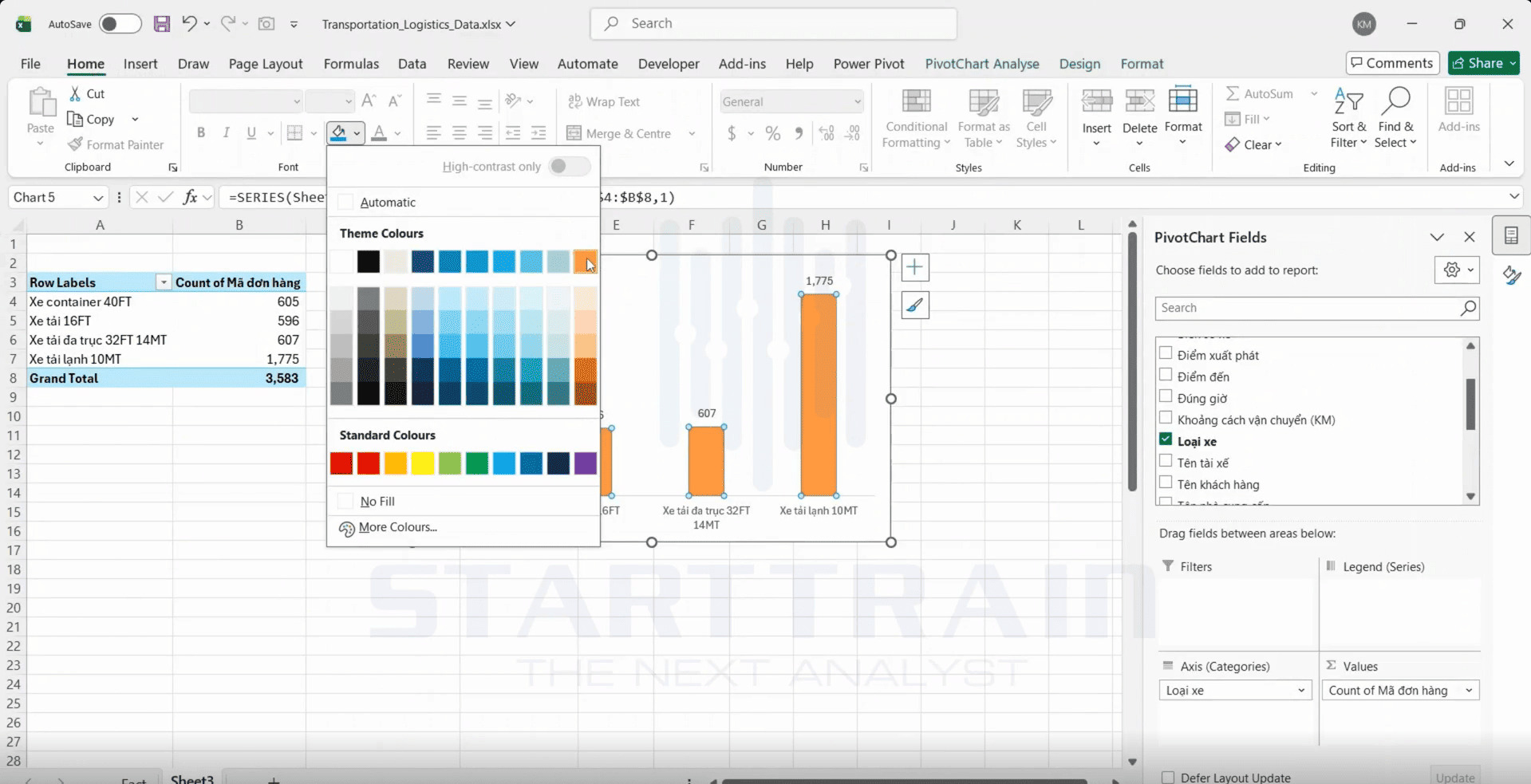The image size is (1531, 784).
Task: Click the chart elements plus button
Action: 915,267
